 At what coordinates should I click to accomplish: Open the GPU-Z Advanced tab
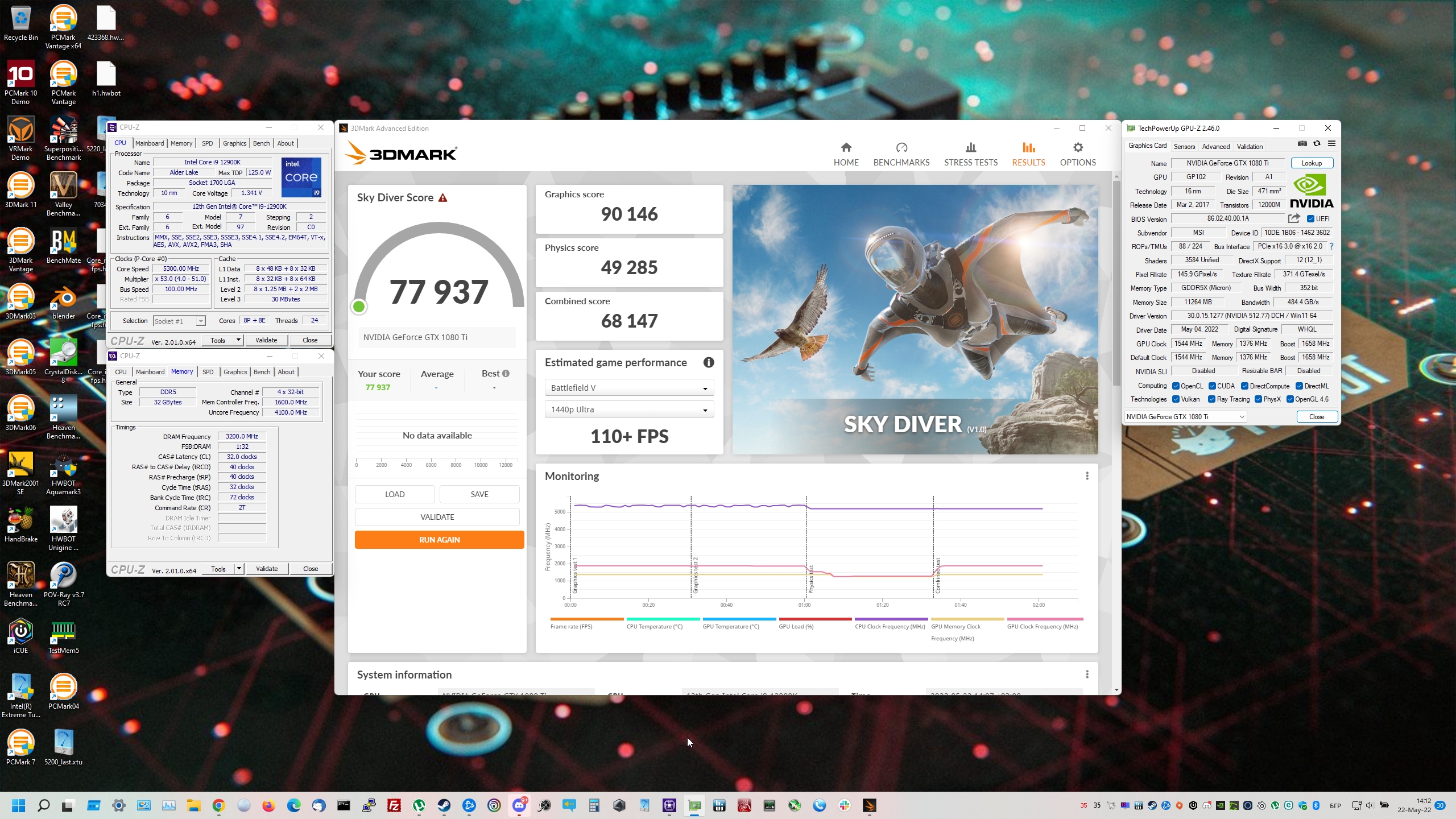click(1216, 147)
